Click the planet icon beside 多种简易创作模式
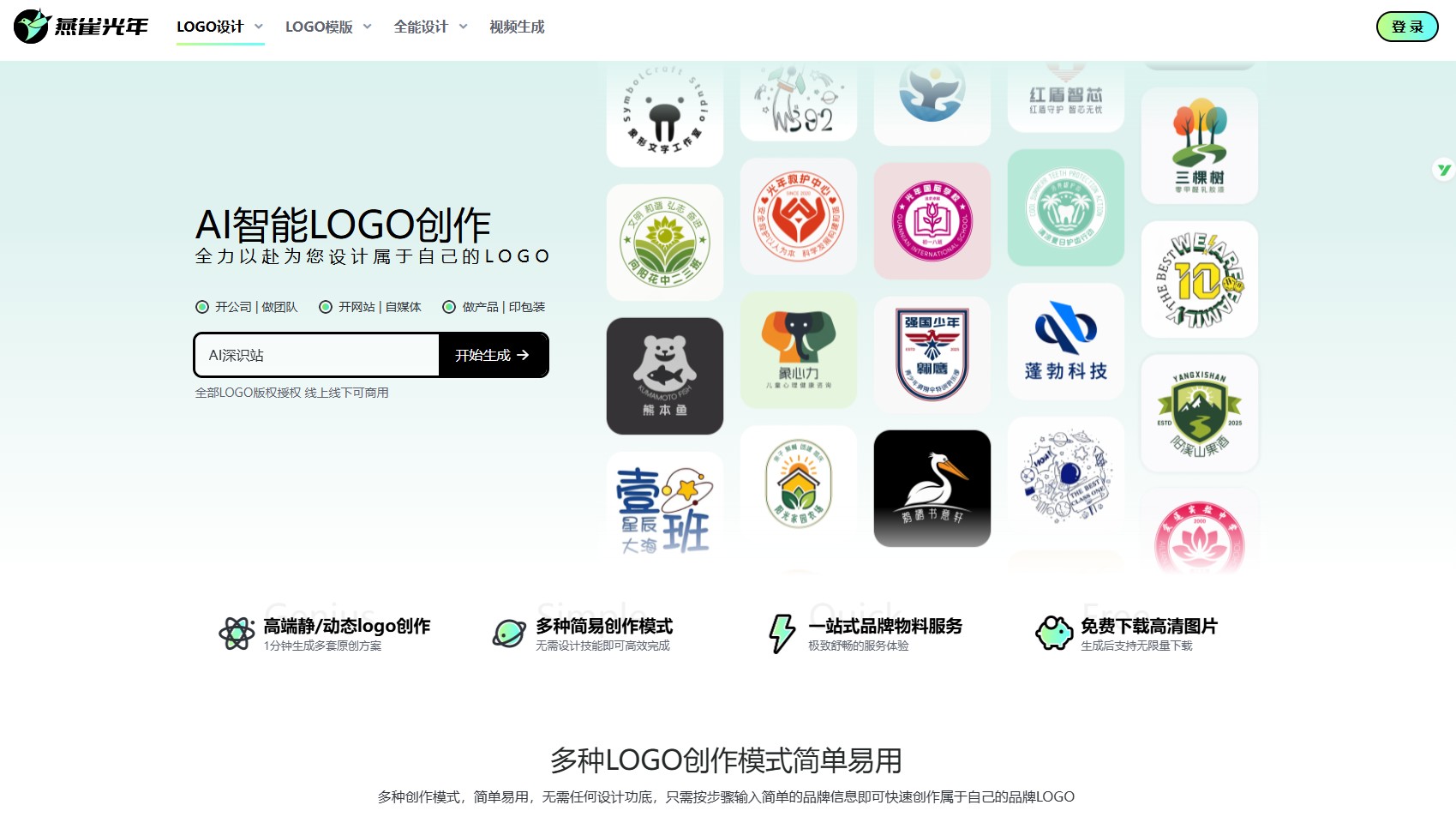 coord(509,634)
